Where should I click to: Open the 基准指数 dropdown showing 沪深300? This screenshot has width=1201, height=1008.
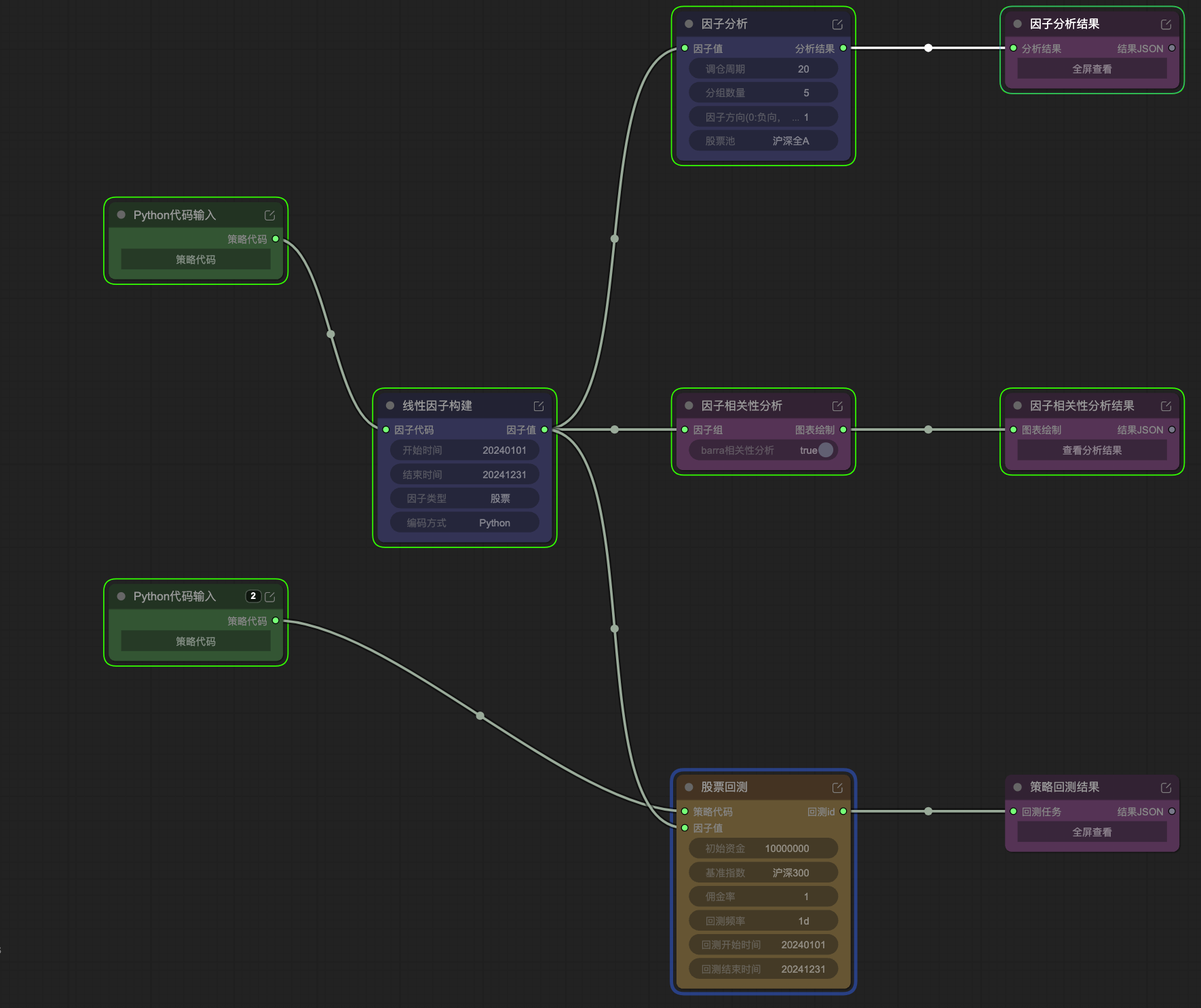point(763,873)
